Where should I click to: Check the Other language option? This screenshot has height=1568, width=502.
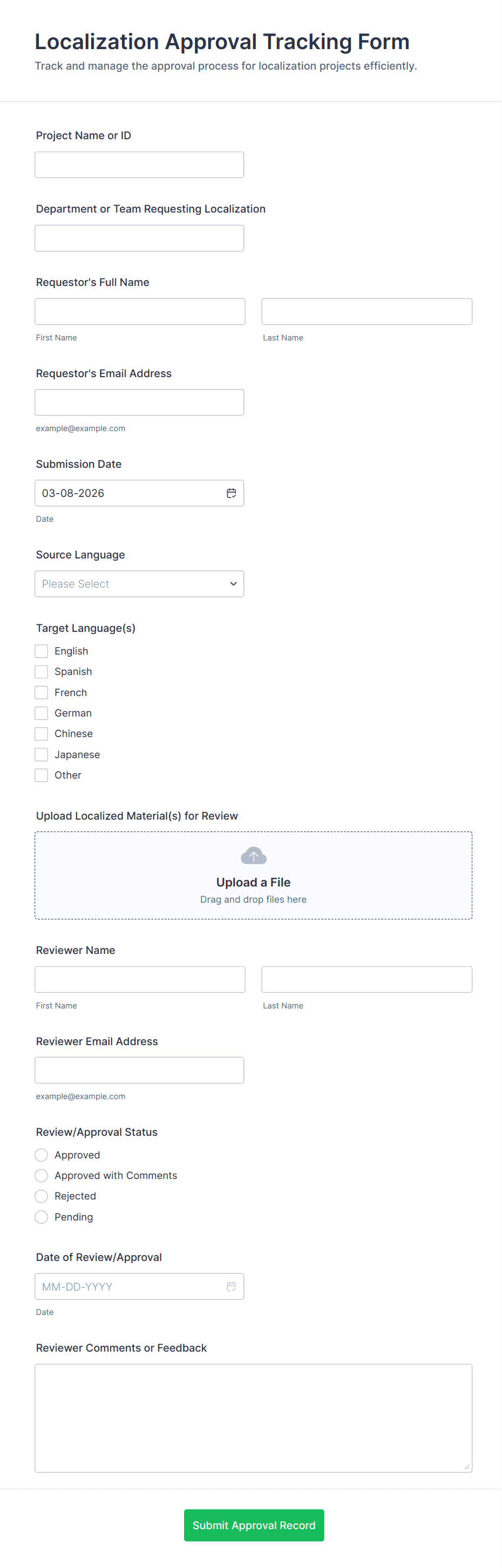coord(42,775)
